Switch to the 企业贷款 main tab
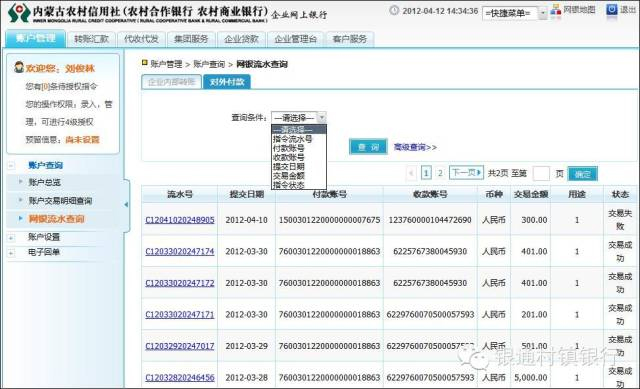The width and height of the screenshot is (640, 389). pyautogui.click(x=241, y=39)
